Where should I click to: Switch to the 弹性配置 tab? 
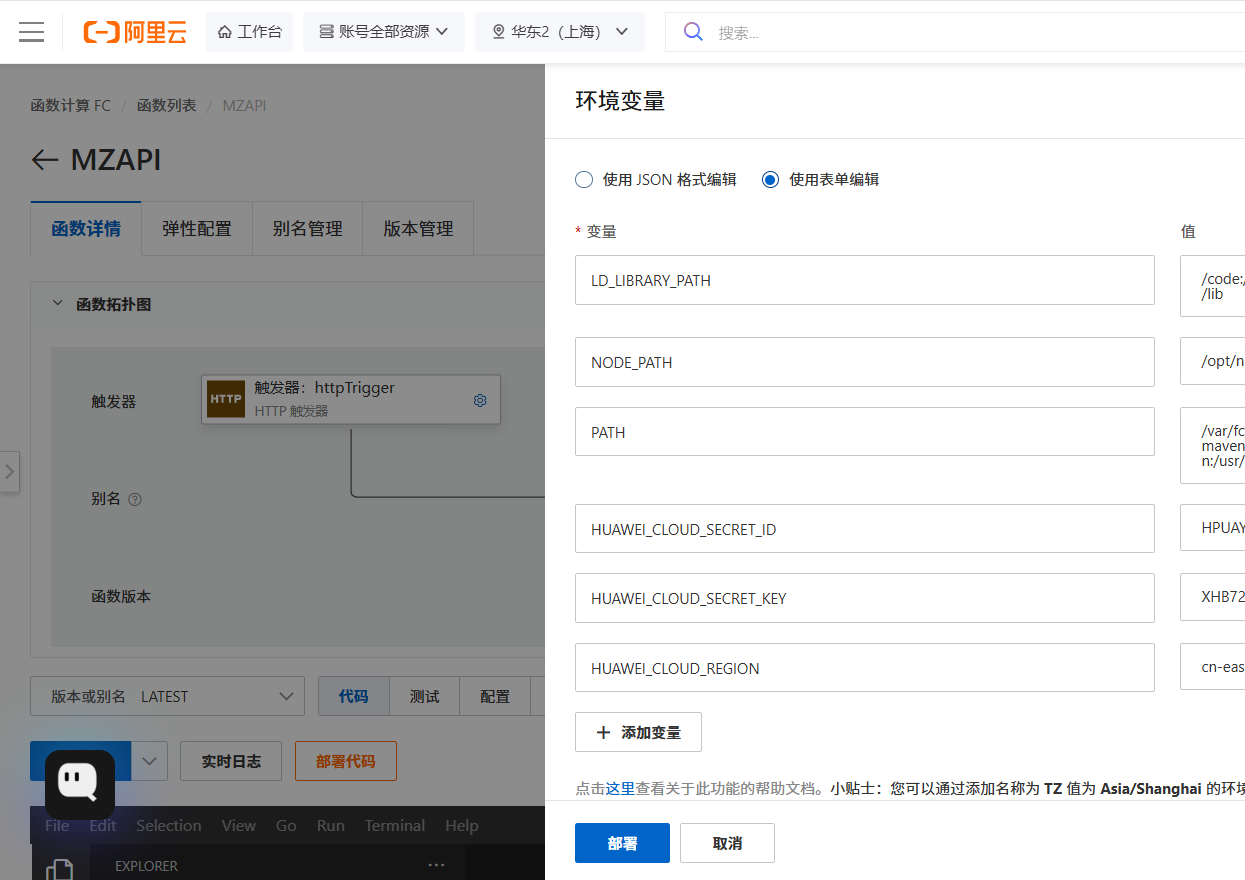196,228
